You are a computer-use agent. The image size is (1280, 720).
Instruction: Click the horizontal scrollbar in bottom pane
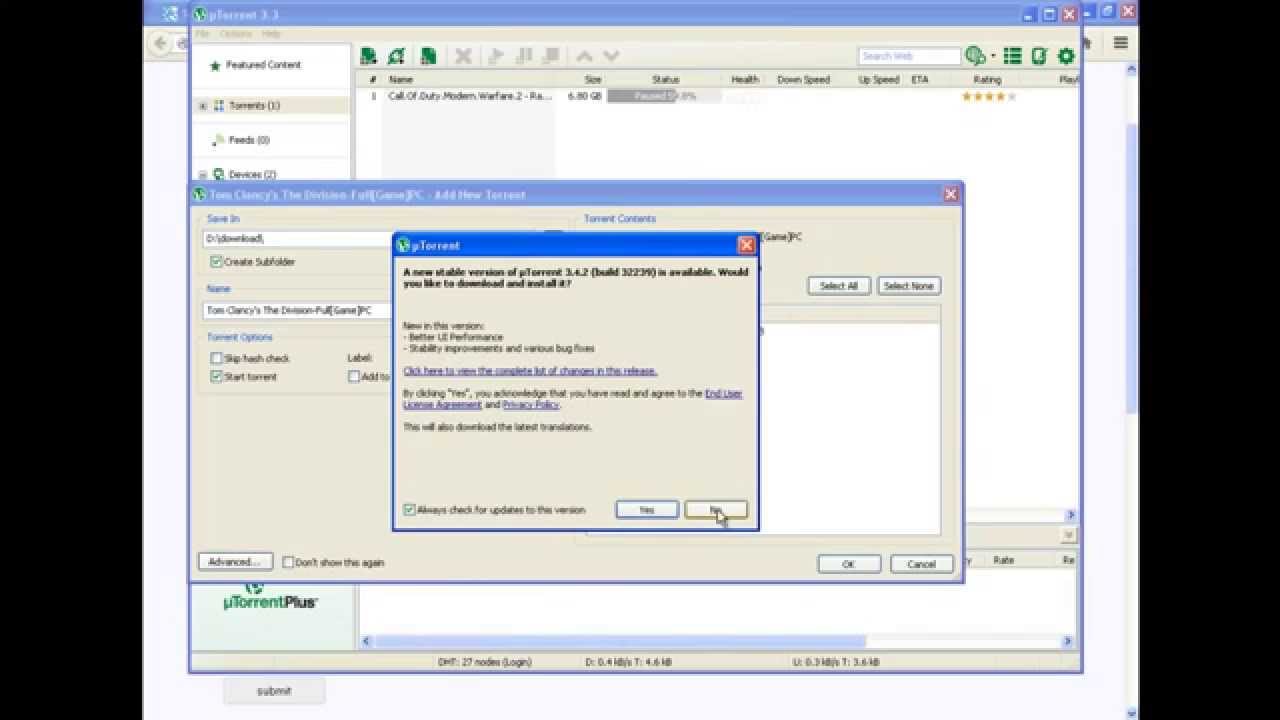tap(715, 641)
